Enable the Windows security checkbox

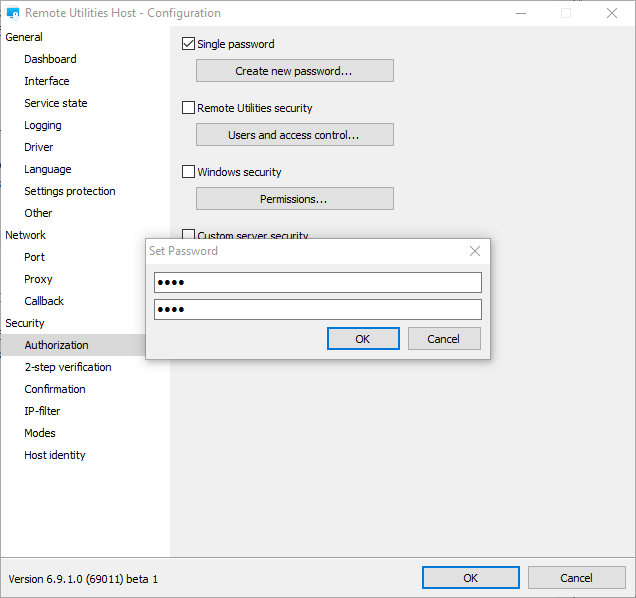pos(188,172)
